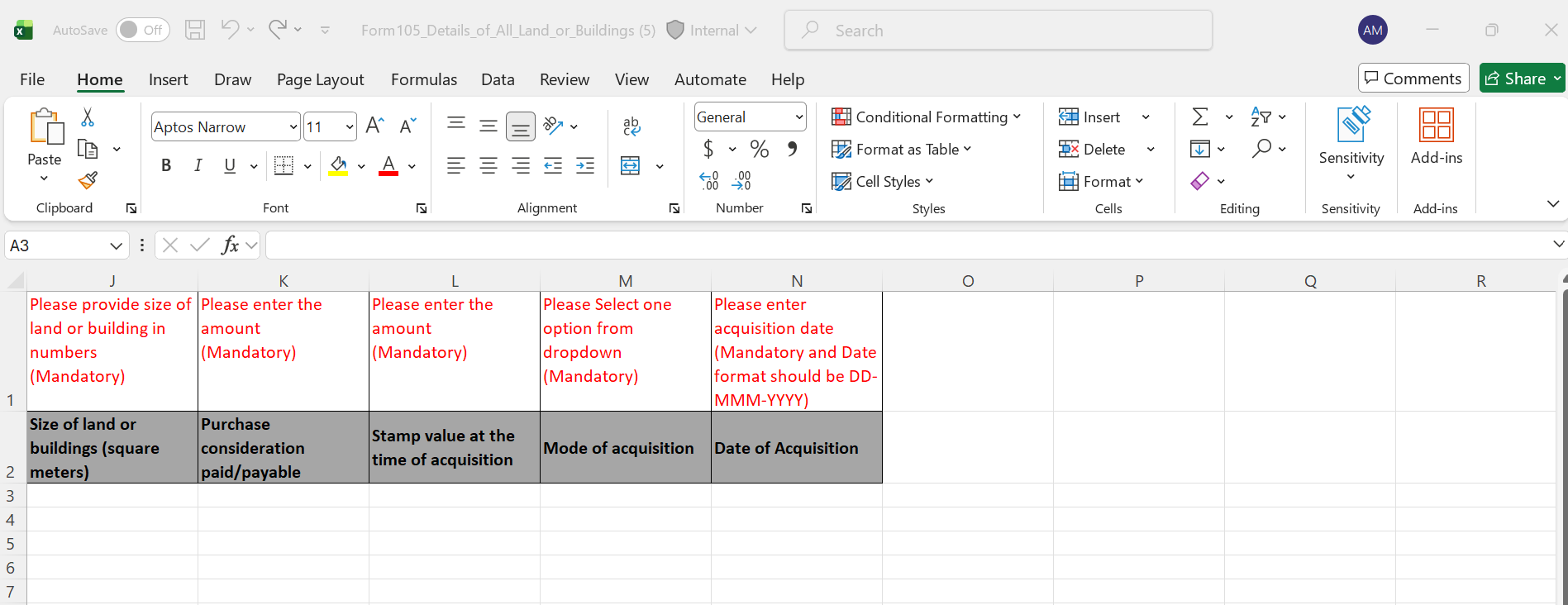Click the Increase Decimal icon
1568x605 pixels.
709,181
